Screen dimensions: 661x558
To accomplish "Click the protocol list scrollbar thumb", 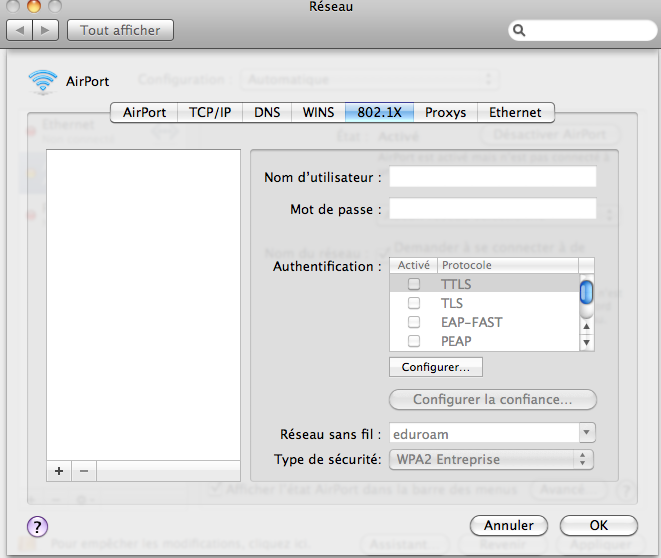I will [586, 292].
